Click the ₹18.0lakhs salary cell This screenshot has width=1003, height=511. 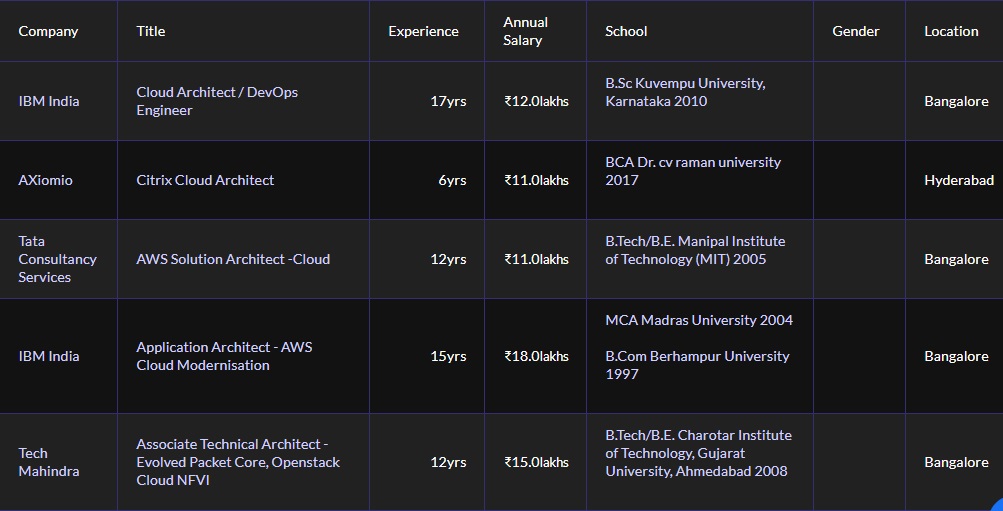(x=536, y=356)
